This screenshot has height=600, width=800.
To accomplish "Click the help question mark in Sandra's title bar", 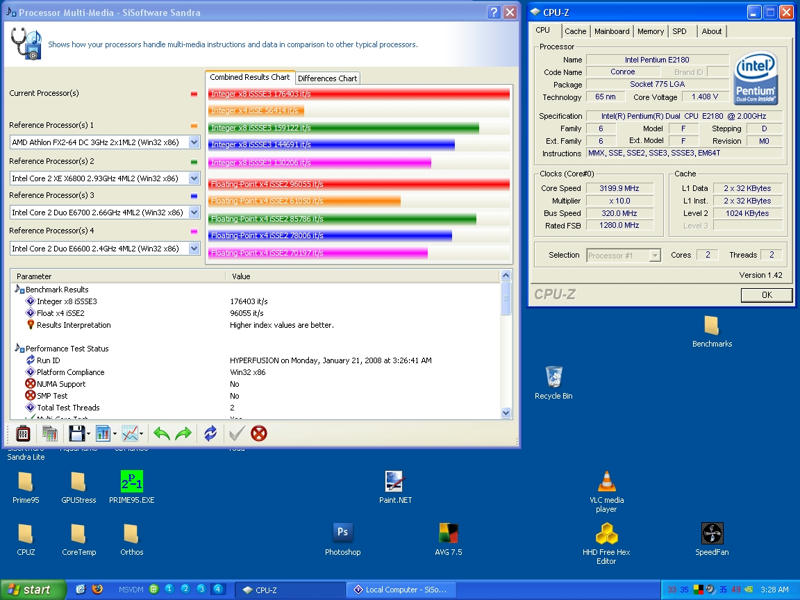I will pos(493,12).
